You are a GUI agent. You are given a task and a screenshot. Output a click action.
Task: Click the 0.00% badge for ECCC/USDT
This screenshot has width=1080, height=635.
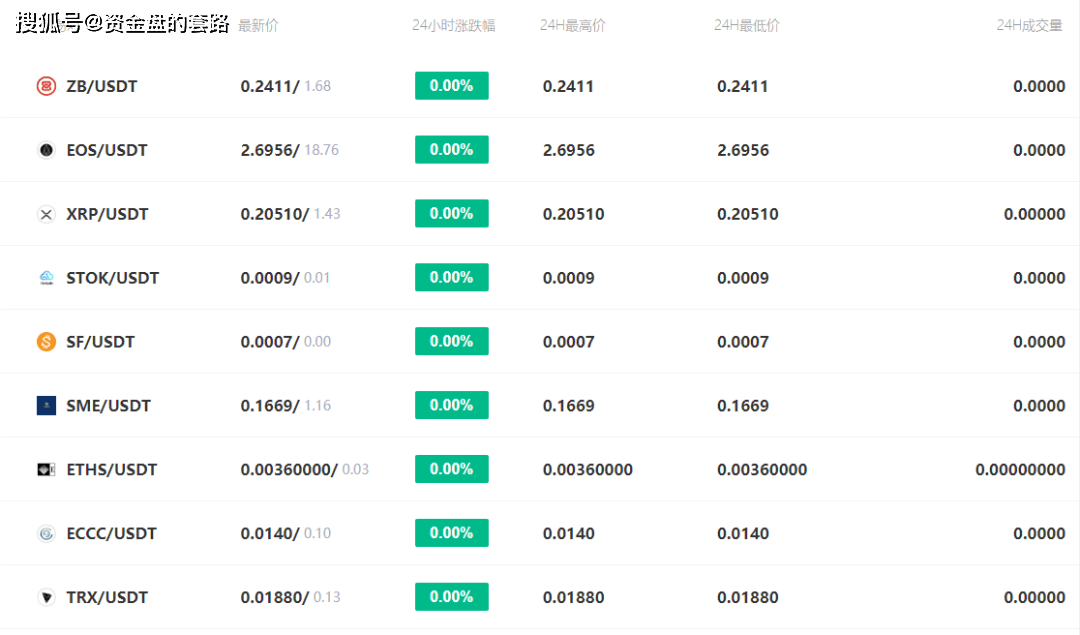(452, 533)
